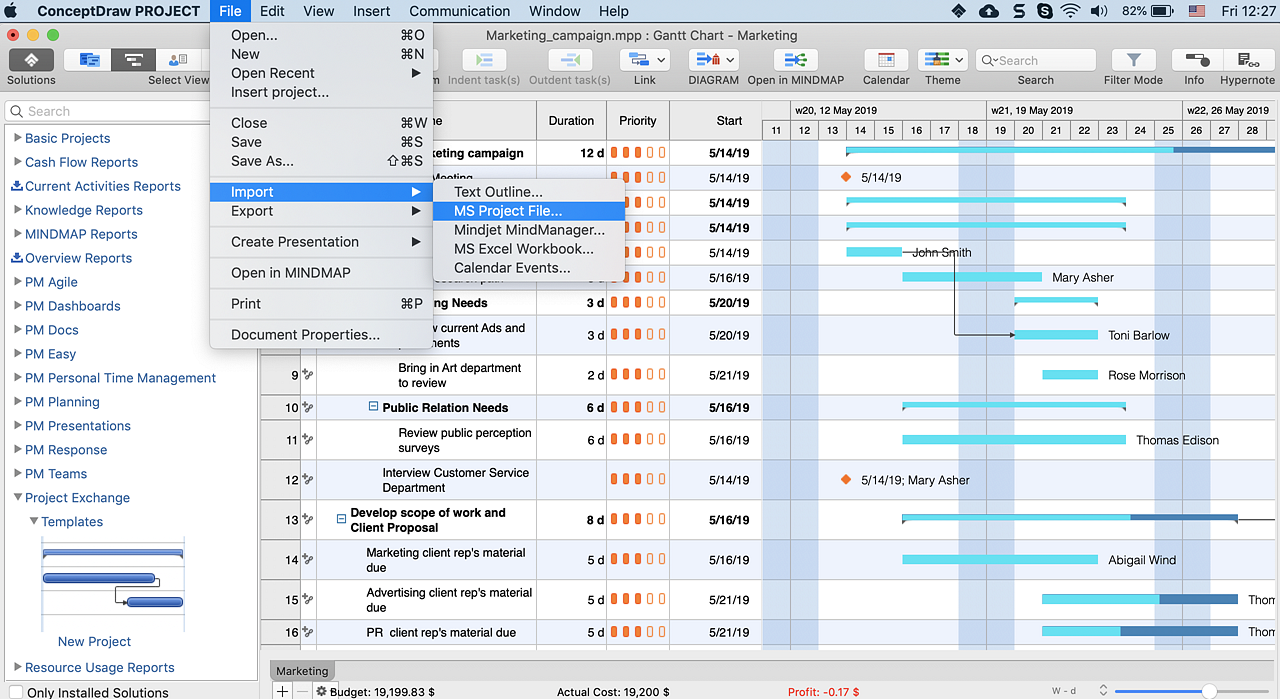Collapse Public Relation Needs task group
Viewport: 1280px width, 699px height.
[x=373, y=407]
